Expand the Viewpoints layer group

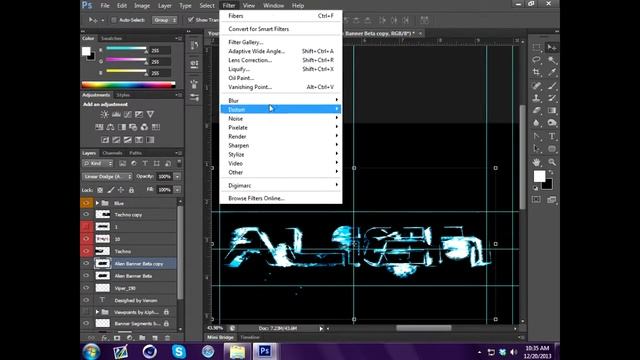click(x=97, y=312)
